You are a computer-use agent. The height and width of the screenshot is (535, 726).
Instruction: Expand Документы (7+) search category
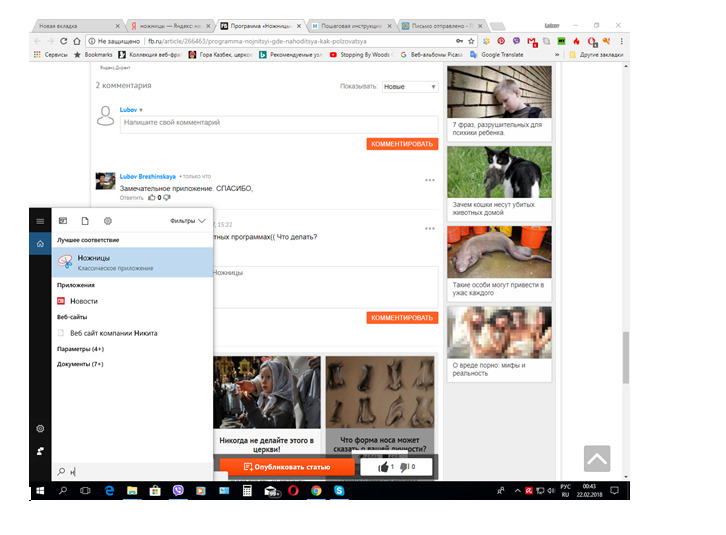[80, 364]
